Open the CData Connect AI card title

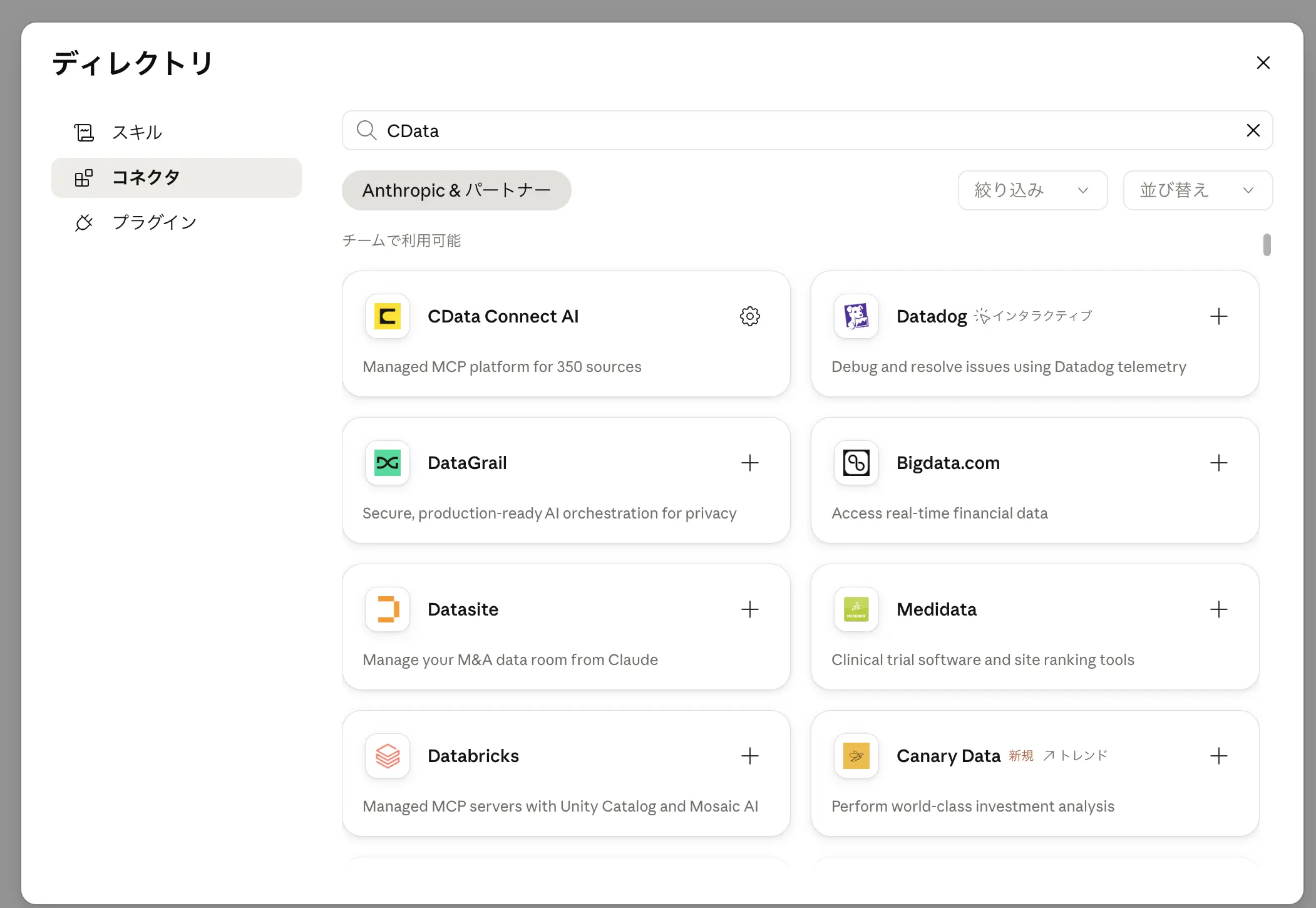[x=503, y=316]
